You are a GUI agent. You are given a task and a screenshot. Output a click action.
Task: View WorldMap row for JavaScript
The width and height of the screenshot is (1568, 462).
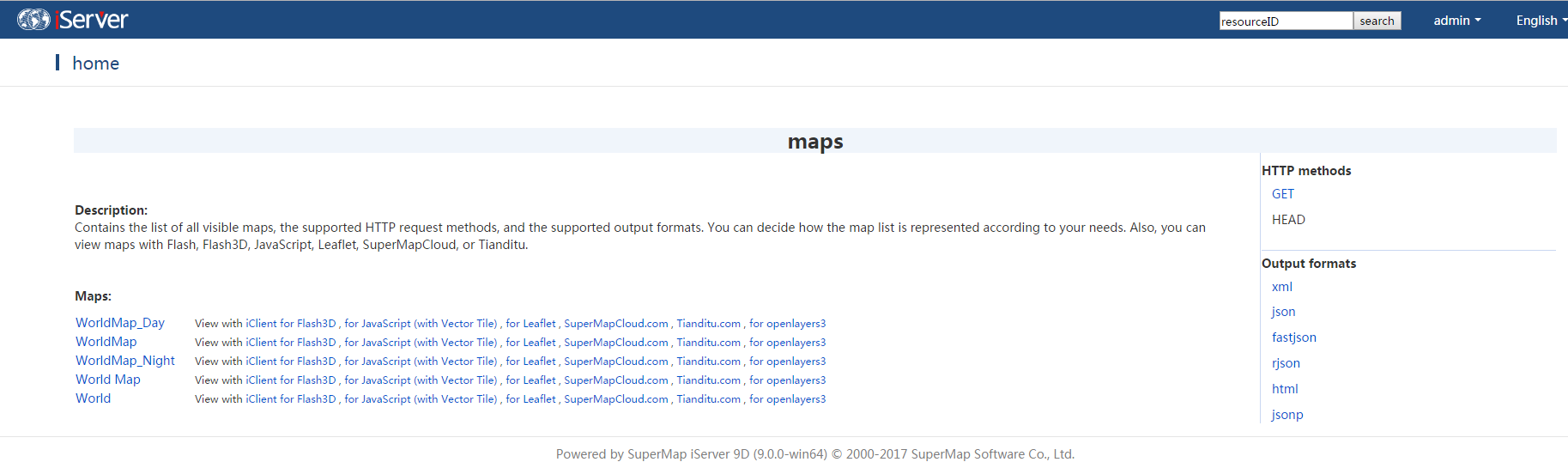click(x=378, y=343)
